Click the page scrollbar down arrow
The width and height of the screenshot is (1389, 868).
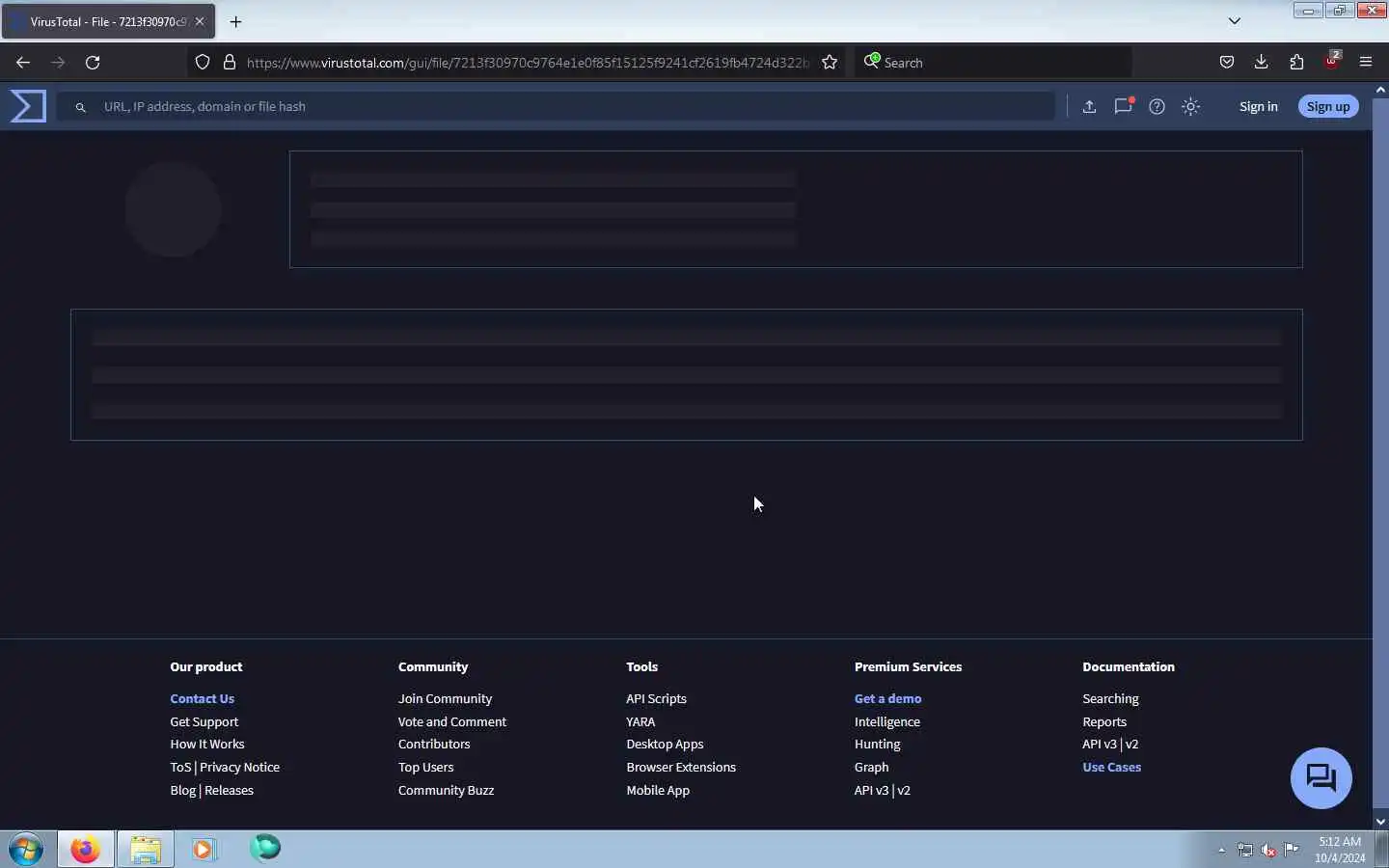click(x=1380, y=822)
